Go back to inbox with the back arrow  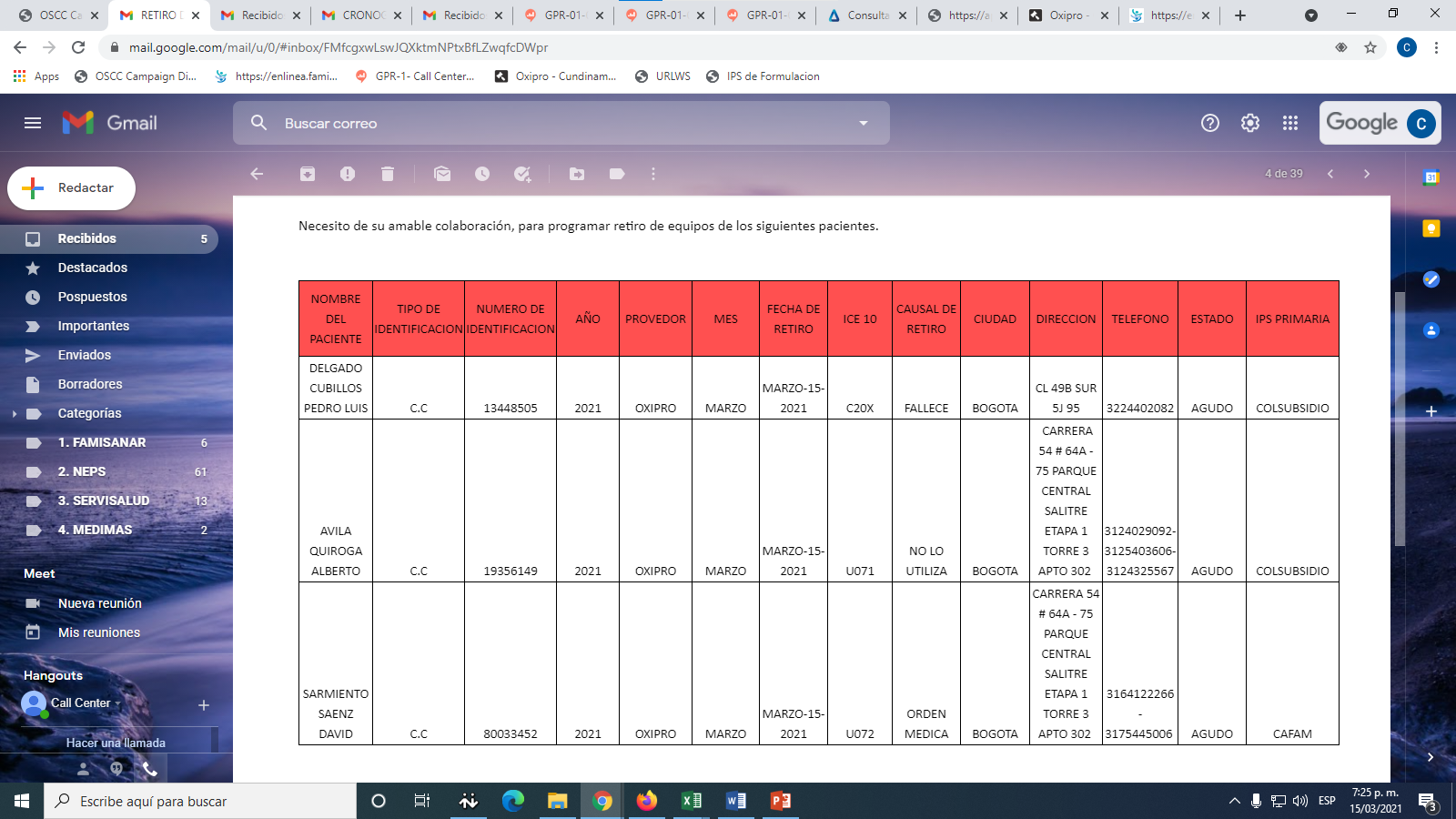pos(257,174)
